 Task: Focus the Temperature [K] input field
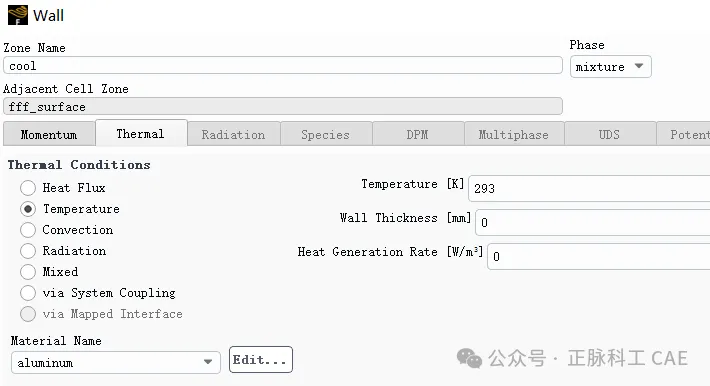click(589, 188)
